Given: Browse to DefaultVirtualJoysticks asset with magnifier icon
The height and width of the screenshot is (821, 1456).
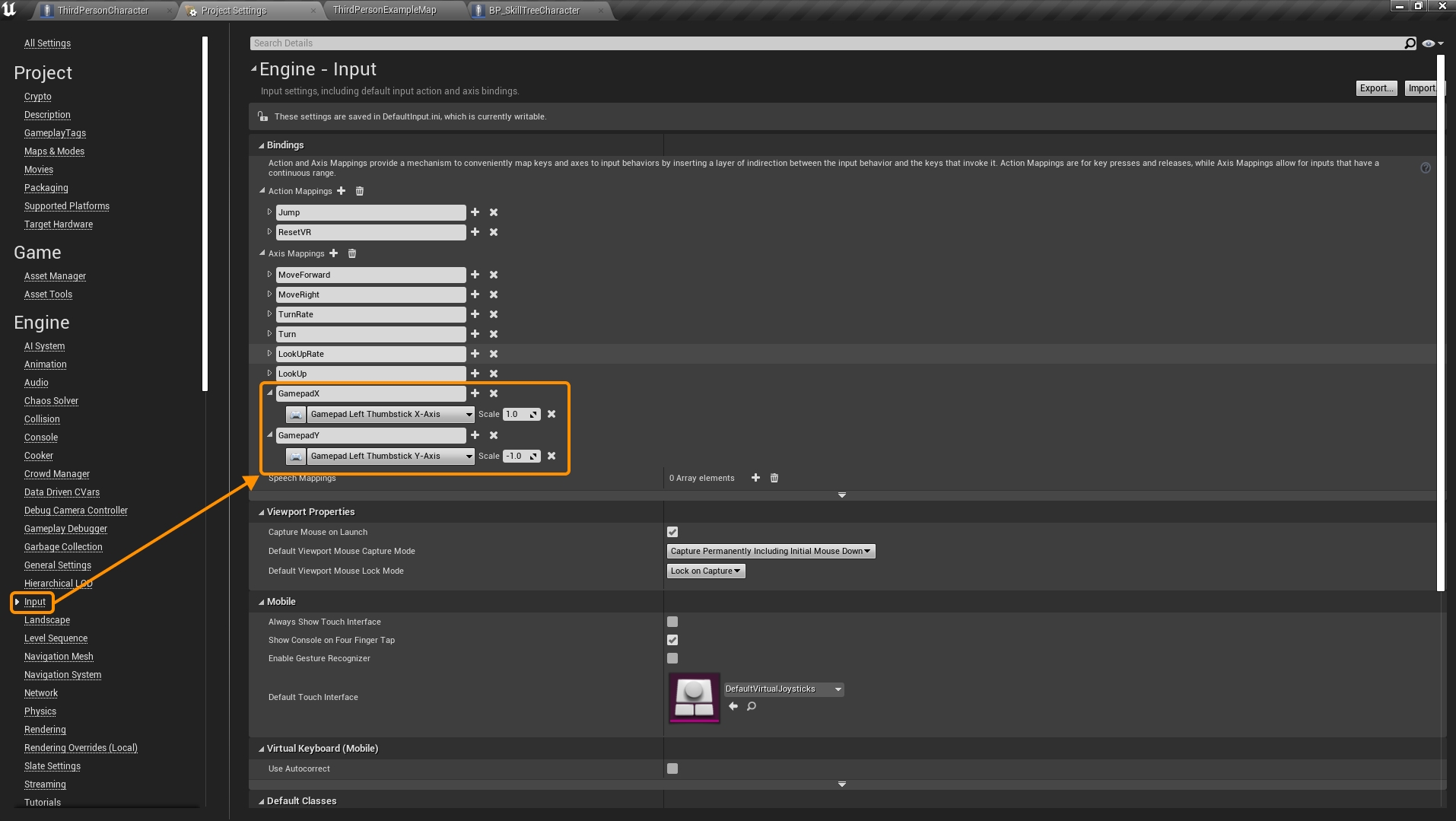Looking at the screenshot, I should click(x=752, y=706).
